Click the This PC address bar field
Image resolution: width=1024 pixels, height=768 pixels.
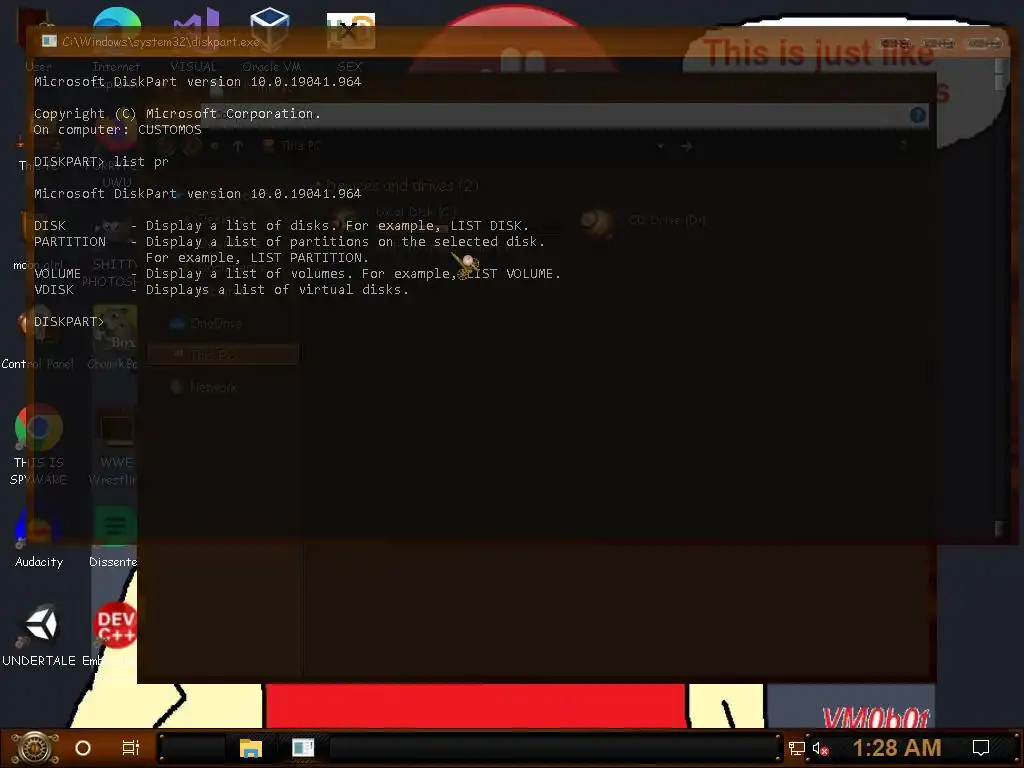point(457,146)
